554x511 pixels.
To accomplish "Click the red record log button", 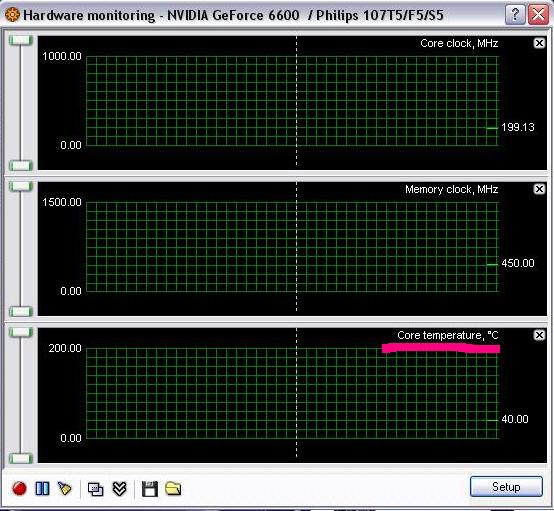I will tap(19, 489).
